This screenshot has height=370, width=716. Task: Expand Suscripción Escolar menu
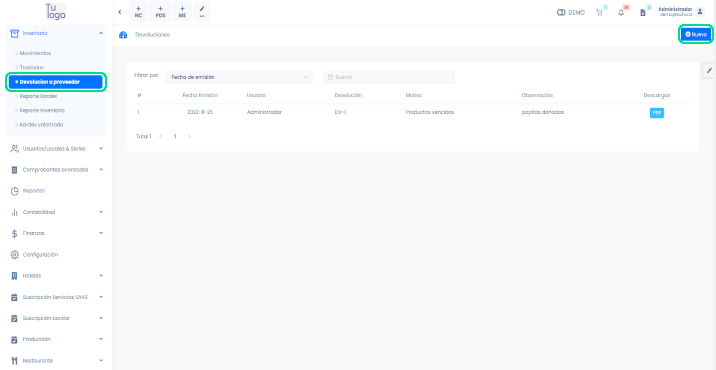tap(56, 318)
